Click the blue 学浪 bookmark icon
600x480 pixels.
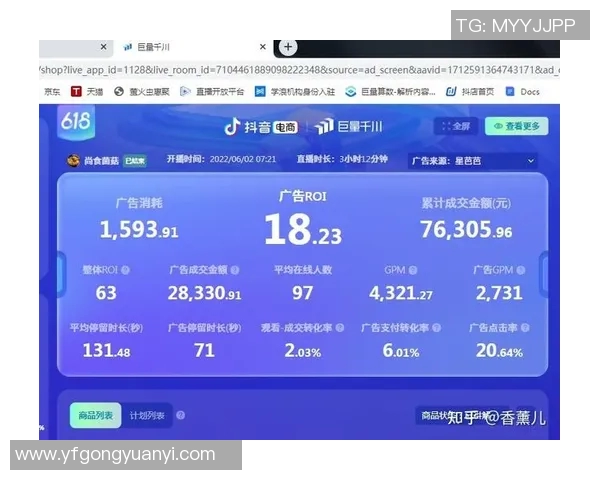coord(260,91)
